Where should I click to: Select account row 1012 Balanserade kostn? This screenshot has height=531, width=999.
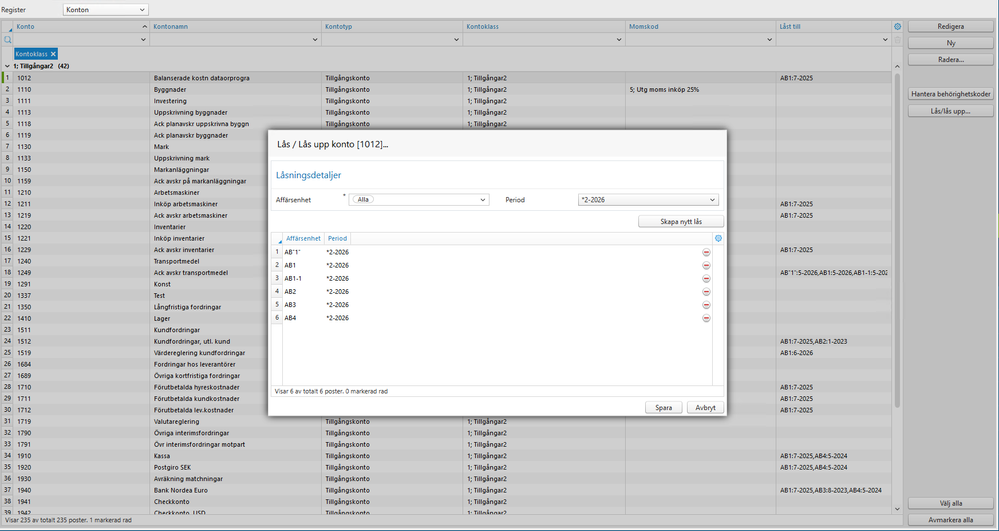pyautogui.click(x=447, y=78)
